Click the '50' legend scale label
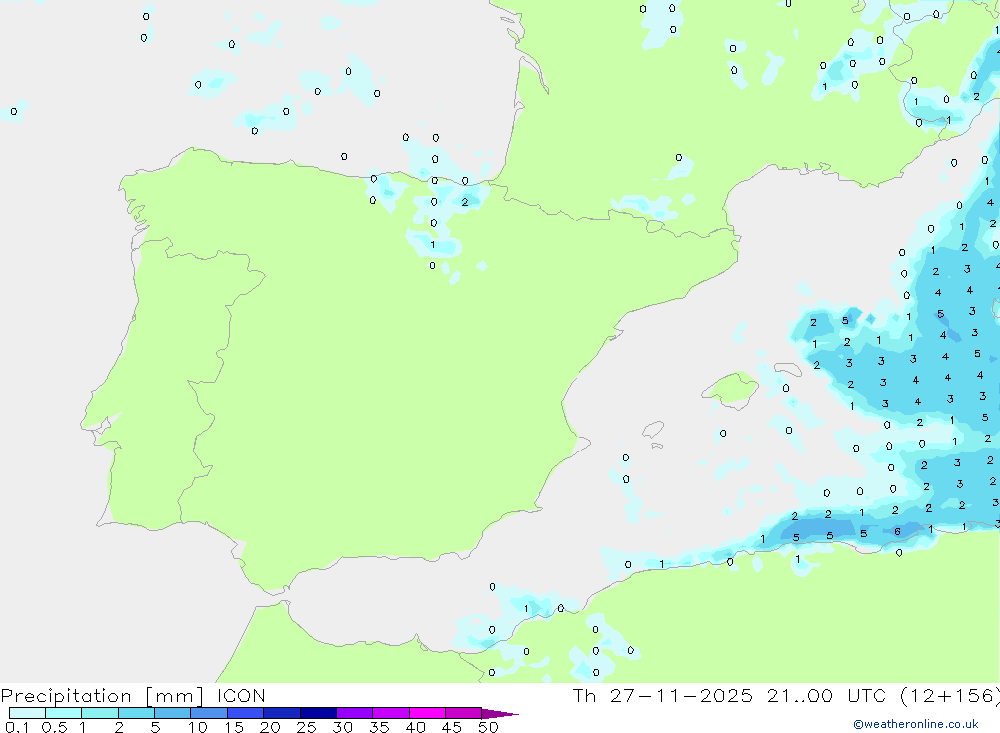1000x733 pixels. (489, 727)
